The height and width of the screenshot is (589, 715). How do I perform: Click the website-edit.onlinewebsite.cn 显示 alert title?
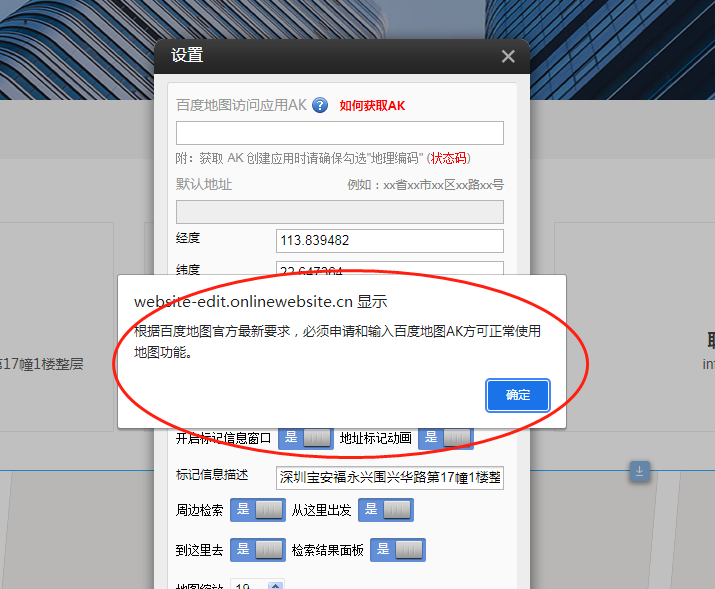click(x=260, y=302)
